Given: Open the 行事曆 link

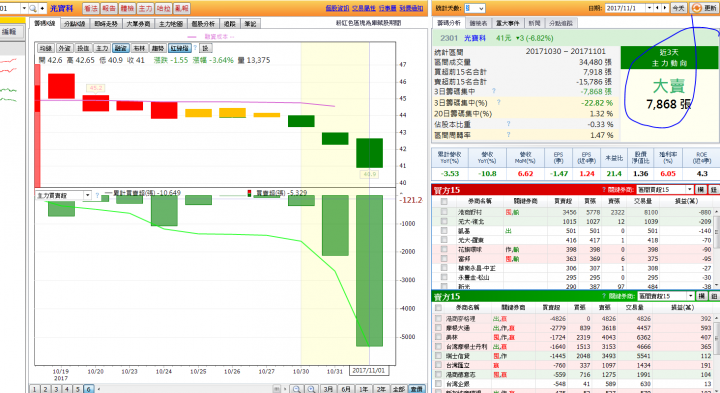Looking at the screenshot, I should click(x=388, y=8).
